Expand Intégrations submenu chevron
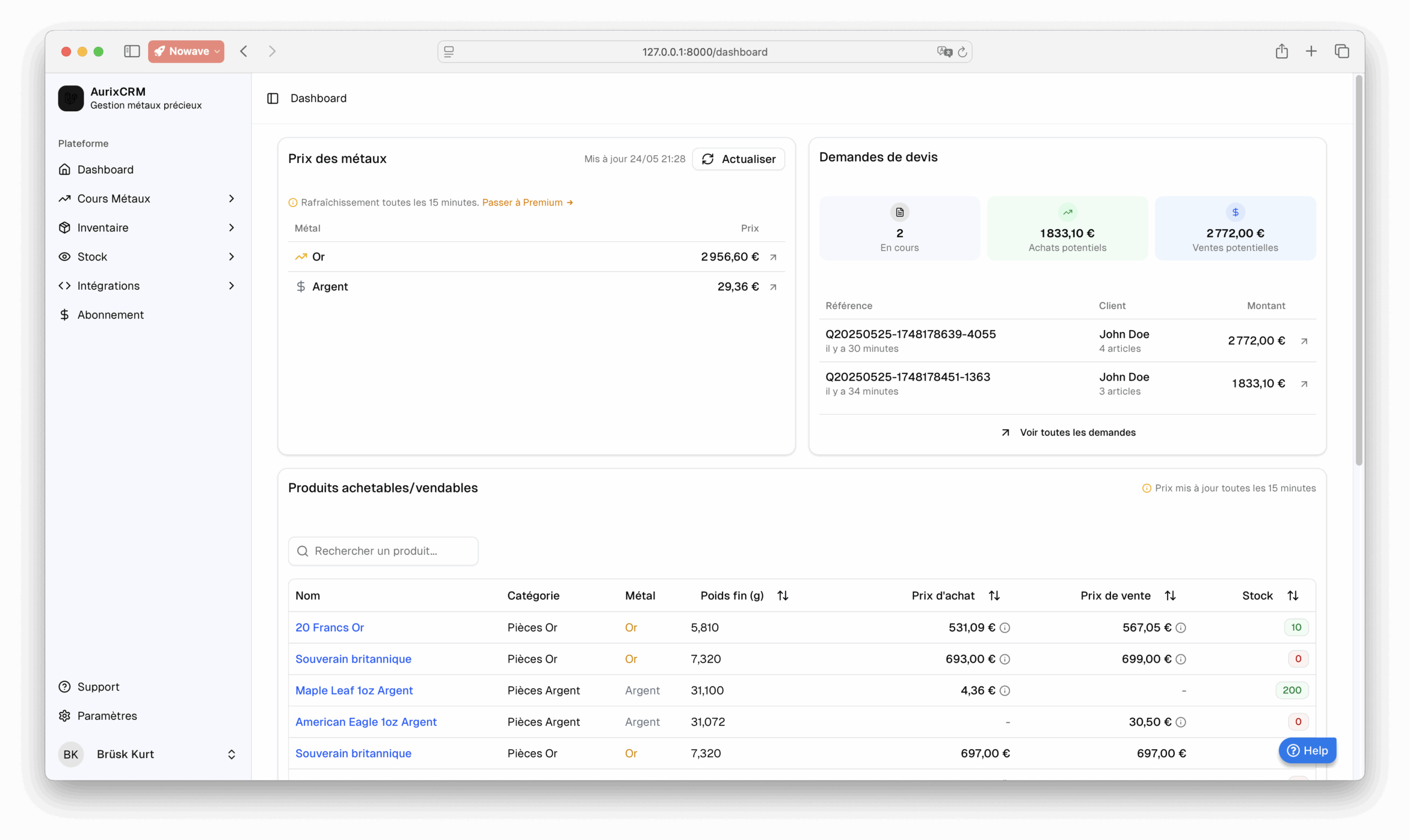 pyautogui.click(x=231, y=286)
